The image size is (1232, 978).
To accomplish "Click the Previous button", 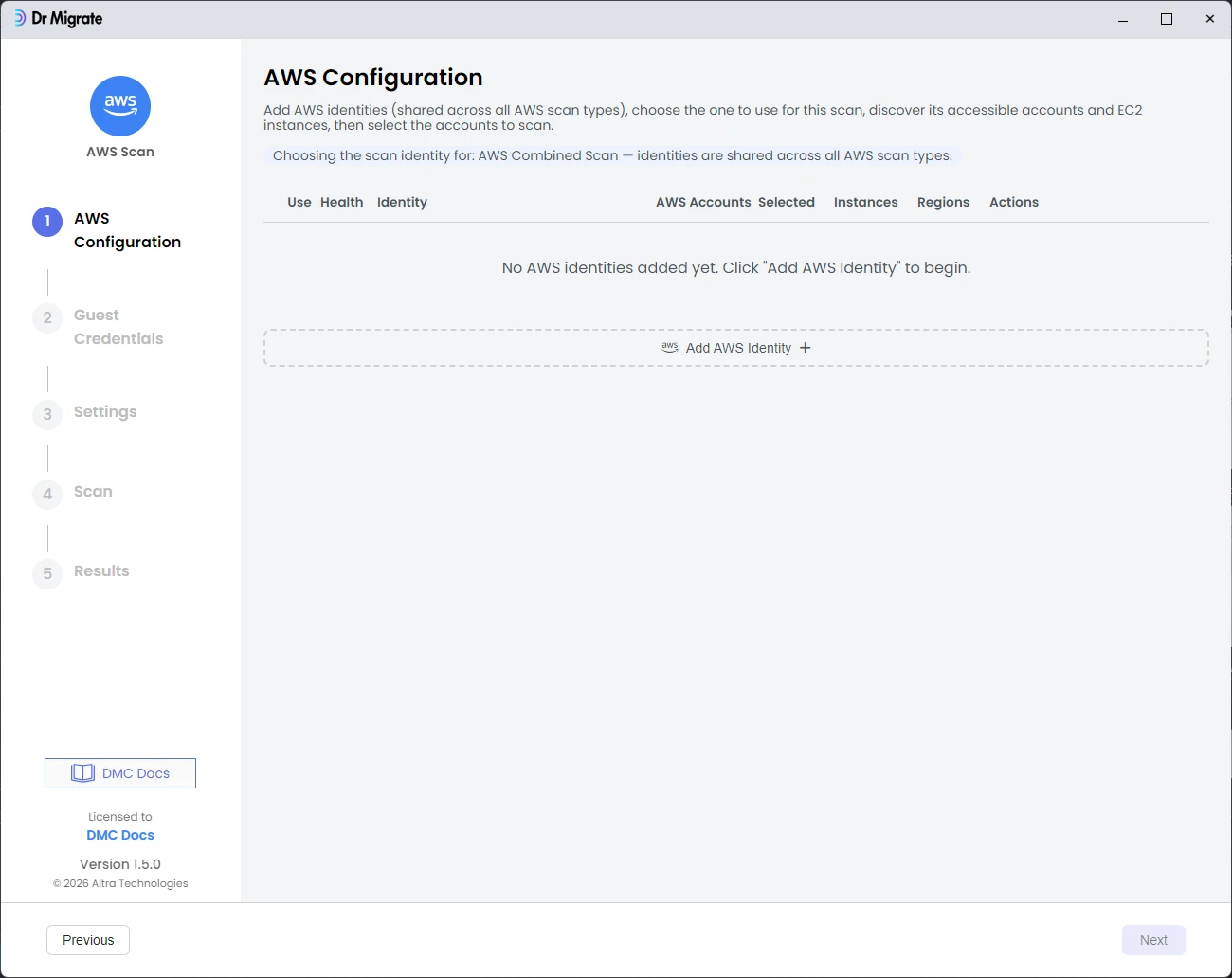I will coord(88,940).
